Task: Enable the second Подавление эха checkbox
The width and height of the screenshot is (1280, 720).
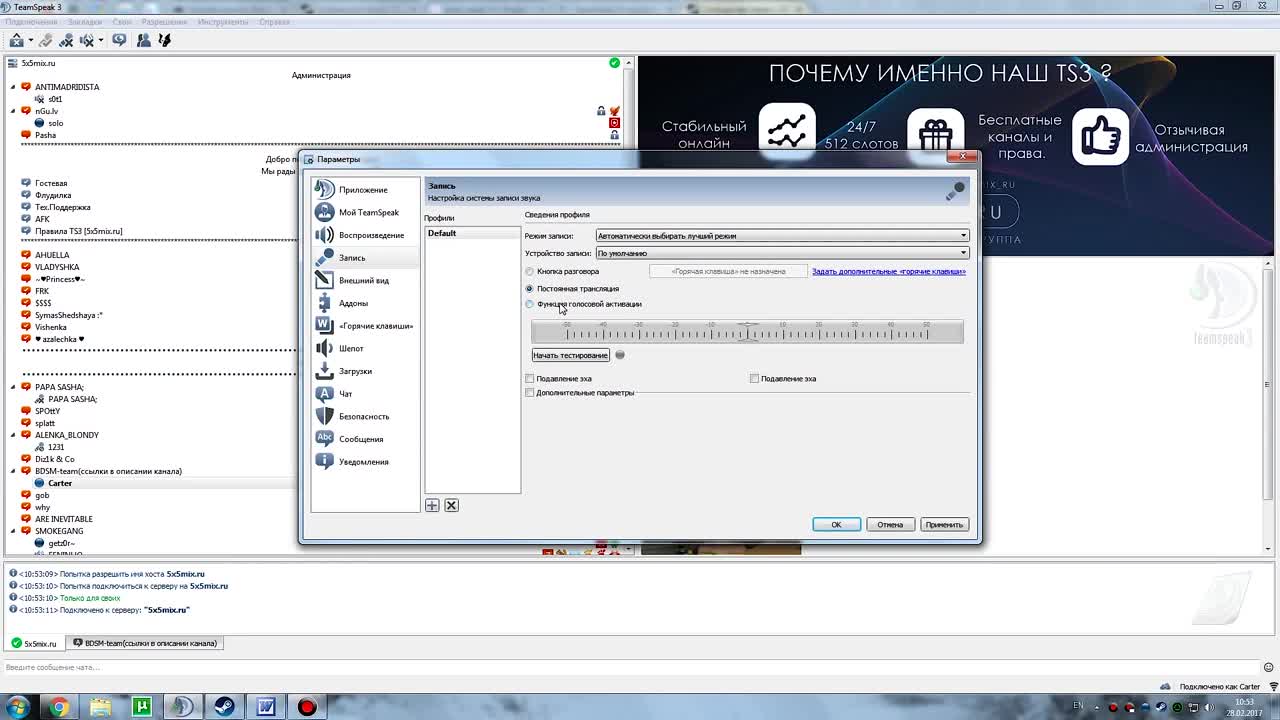Action: point(755,379)
